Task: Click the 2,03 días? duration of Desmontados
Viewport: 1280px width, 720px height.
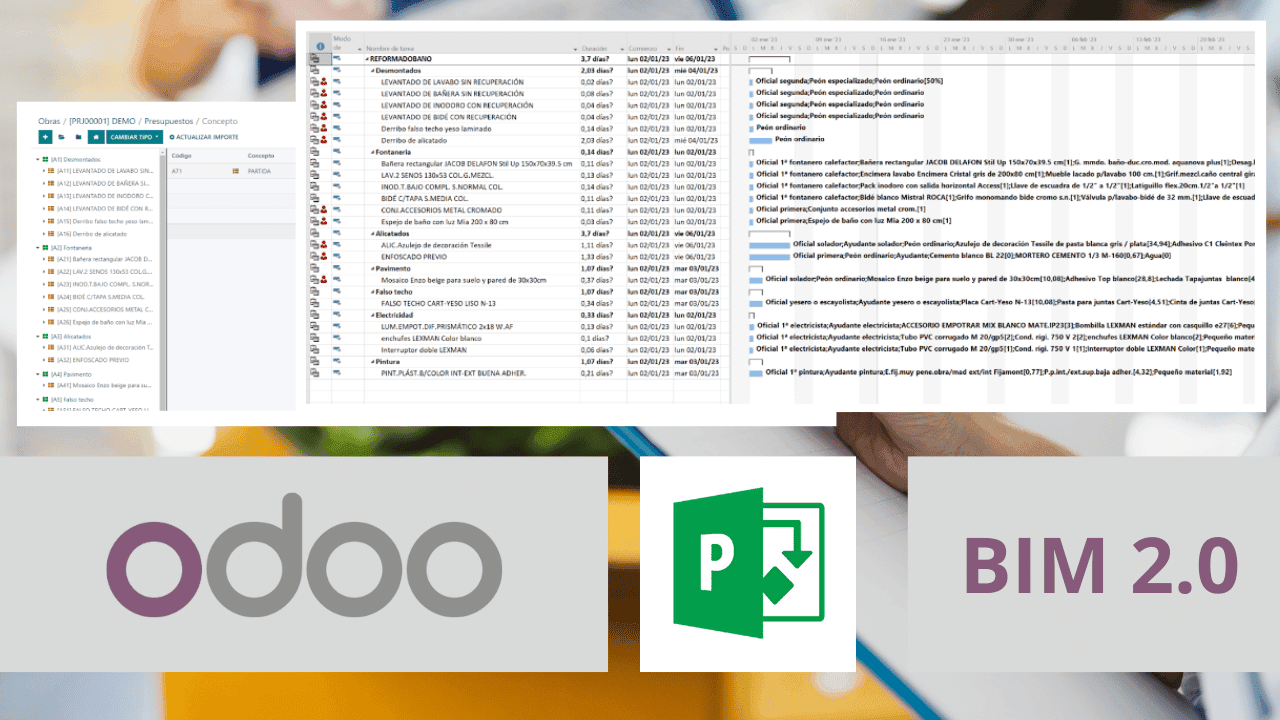Action: [x=598, y=70]
